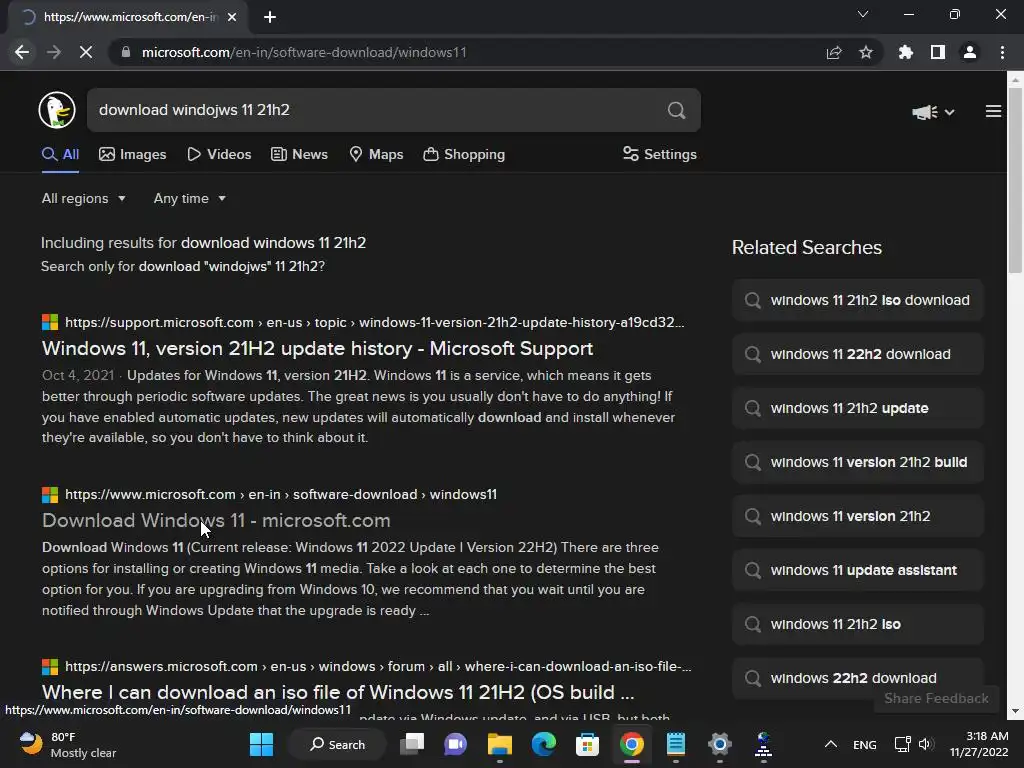The image size is (1024, 768).
Task: Click the Share Feedback button
Action: [936, 699]
